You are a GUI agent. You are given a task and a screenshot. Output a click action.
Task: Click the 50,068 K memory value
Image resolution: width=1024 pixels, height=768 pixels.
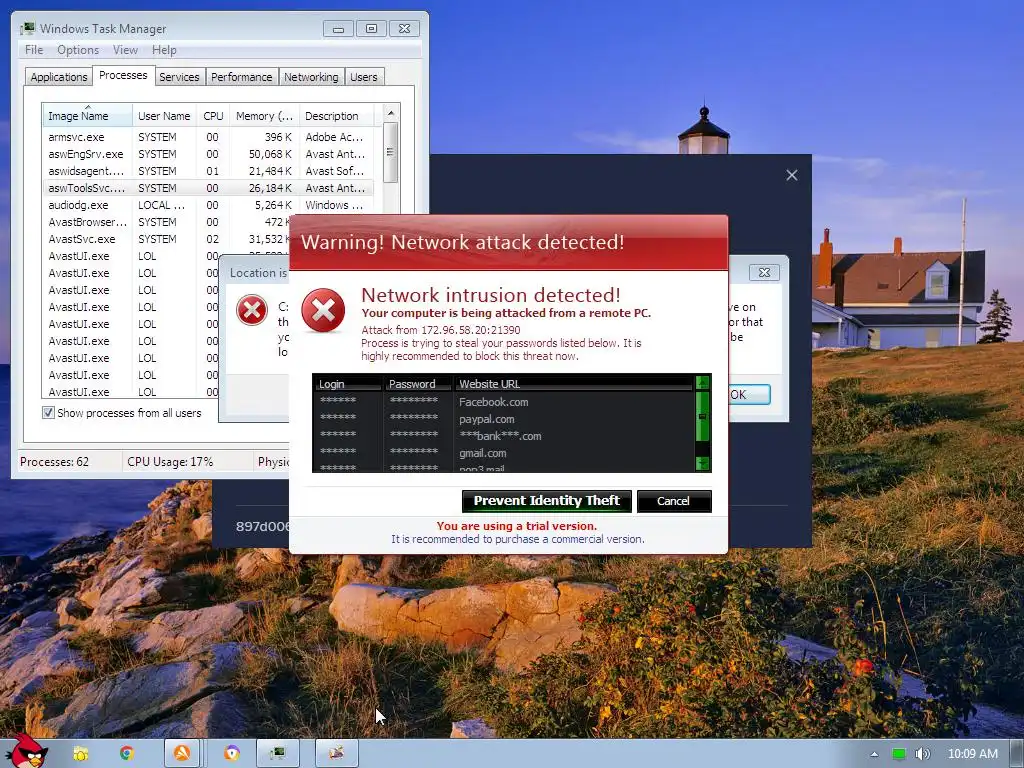(270, 154)
